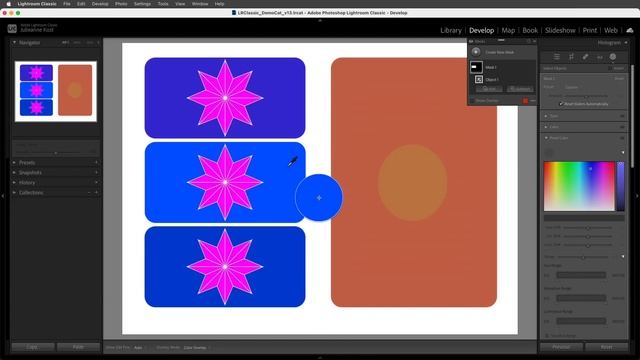
Task: Click the vertical luminance strip
Action: [621, 186]
